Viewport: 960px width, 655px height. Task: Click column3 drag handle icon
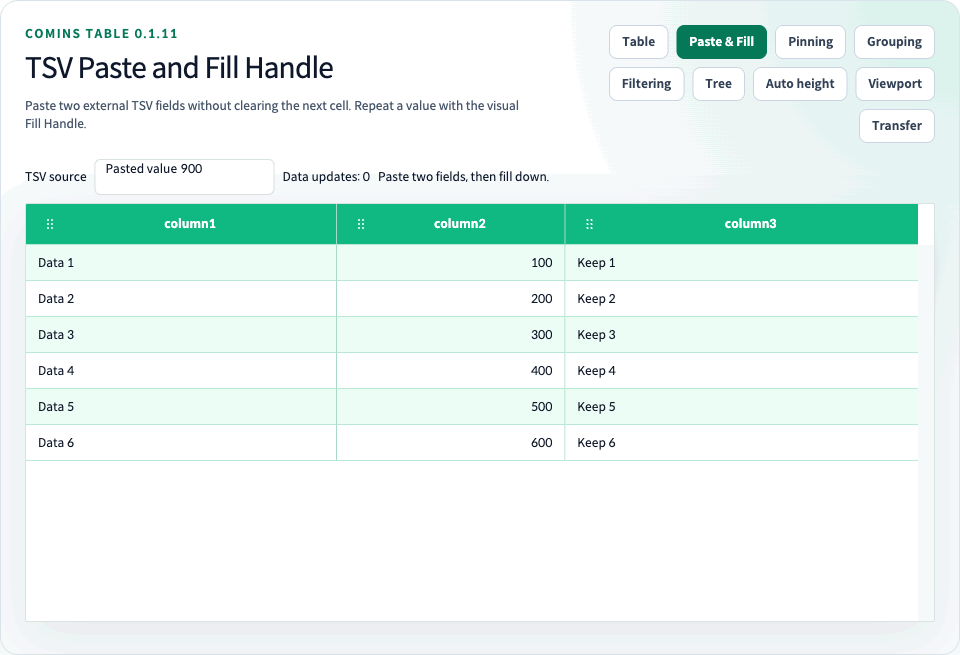(x=589, y=224)
